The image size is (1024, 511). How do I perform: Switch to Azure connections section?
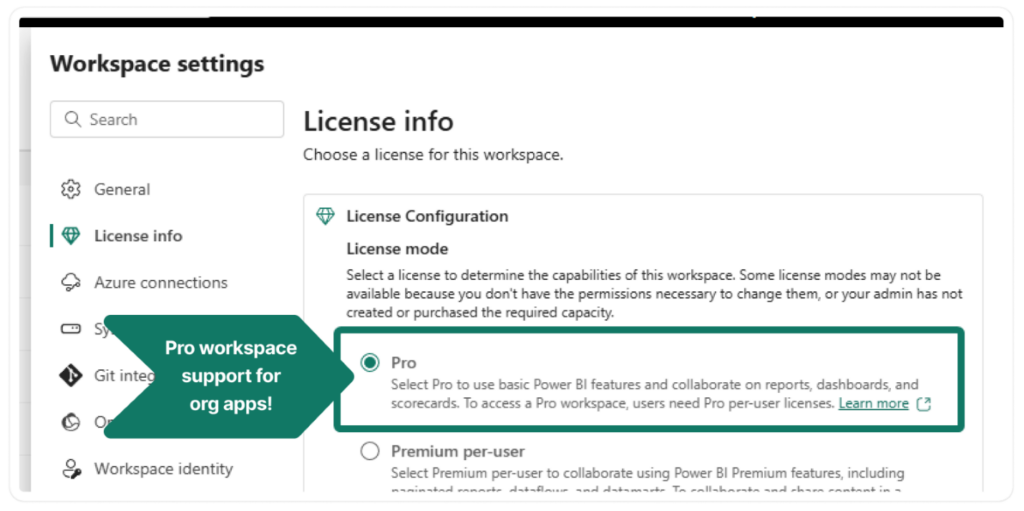click(160, 283)
